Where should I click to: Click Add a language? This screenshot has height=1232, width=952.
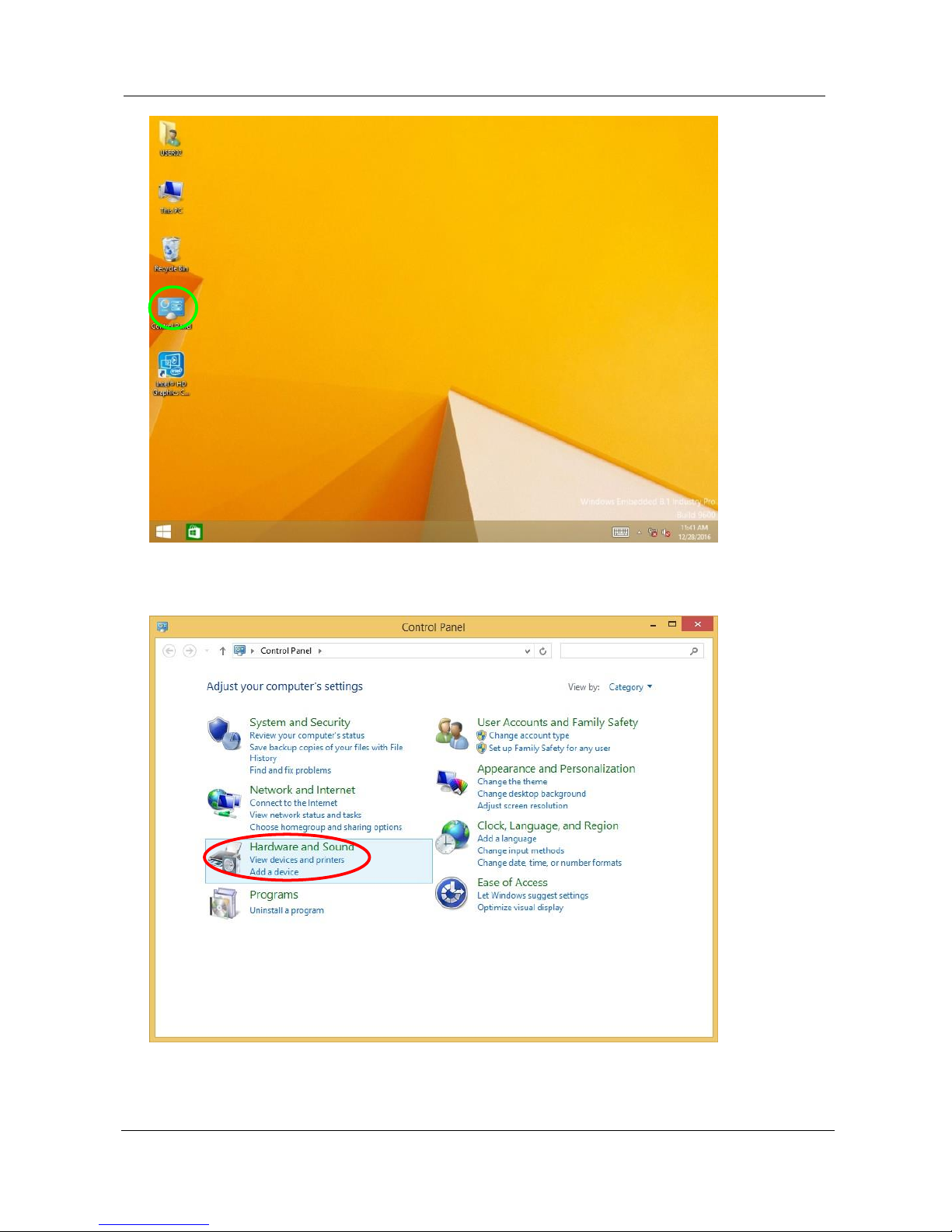pos(507,839)
